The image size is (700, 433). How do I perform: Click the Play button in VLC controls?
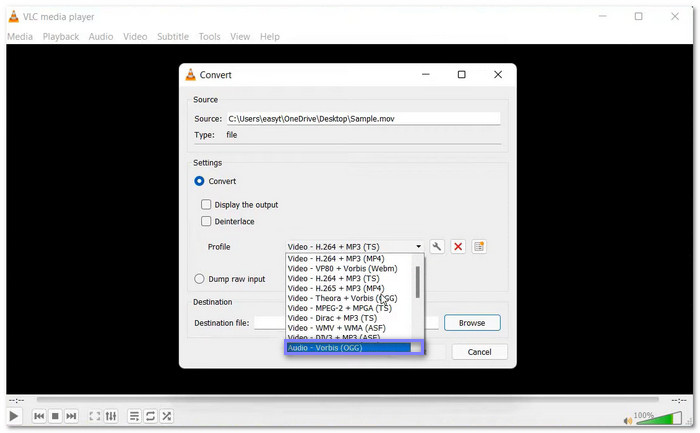click(x=13, y=416)
